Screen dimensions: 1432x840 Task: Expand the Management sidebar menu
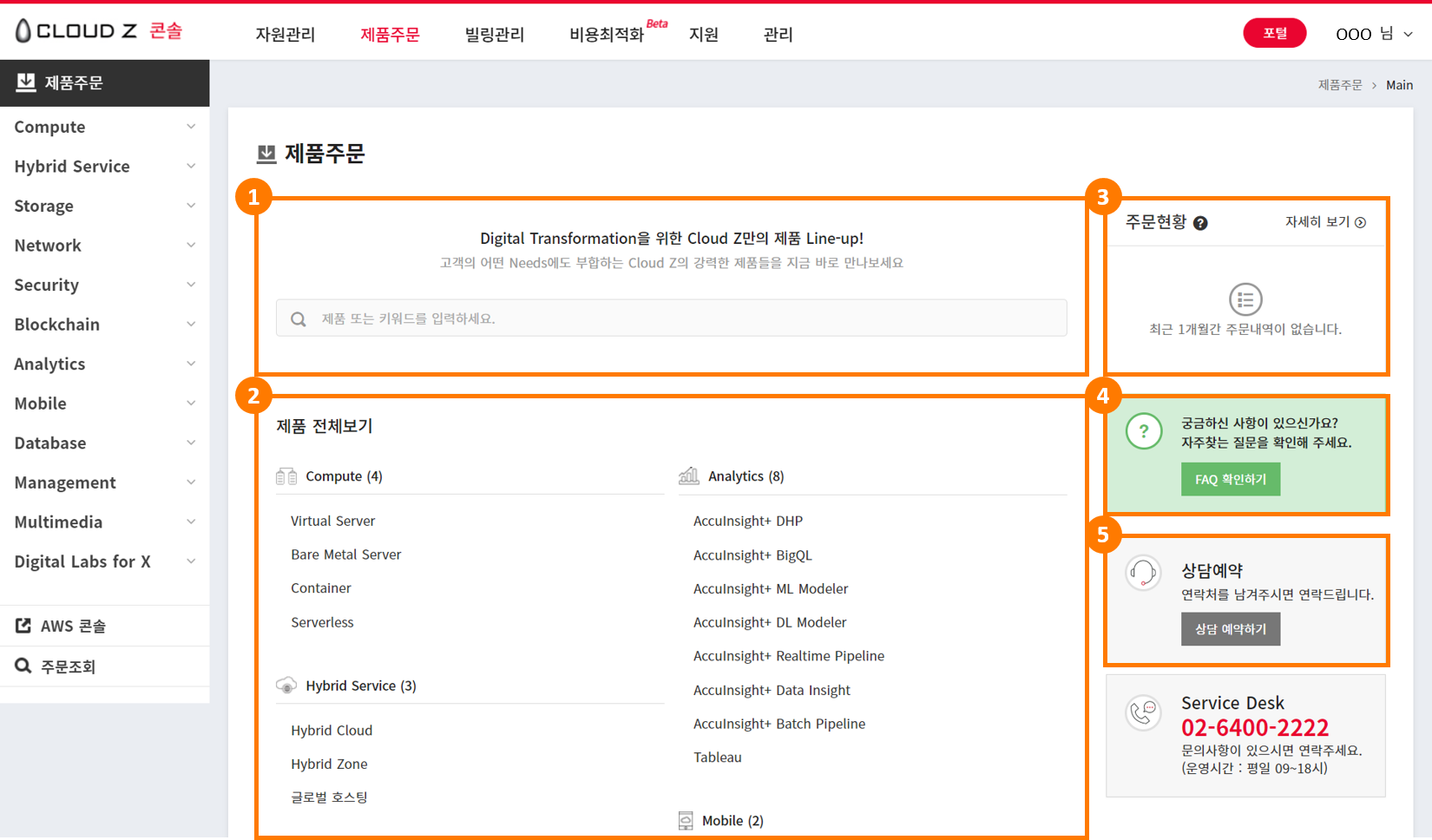coord(104,482)
